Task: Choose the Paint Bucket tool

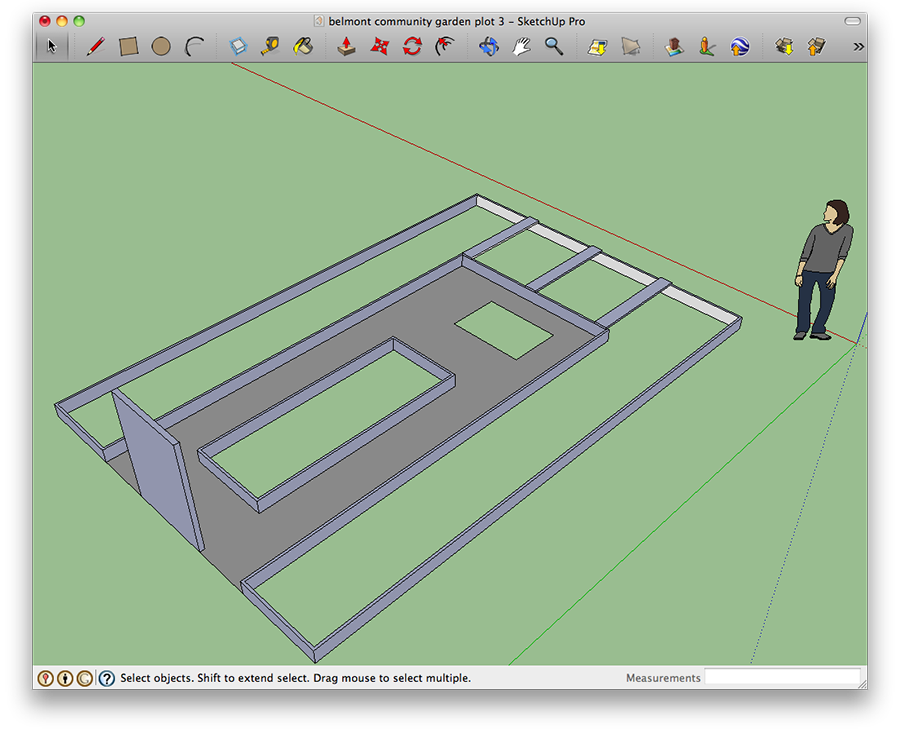Action: (x=302, y=46)
